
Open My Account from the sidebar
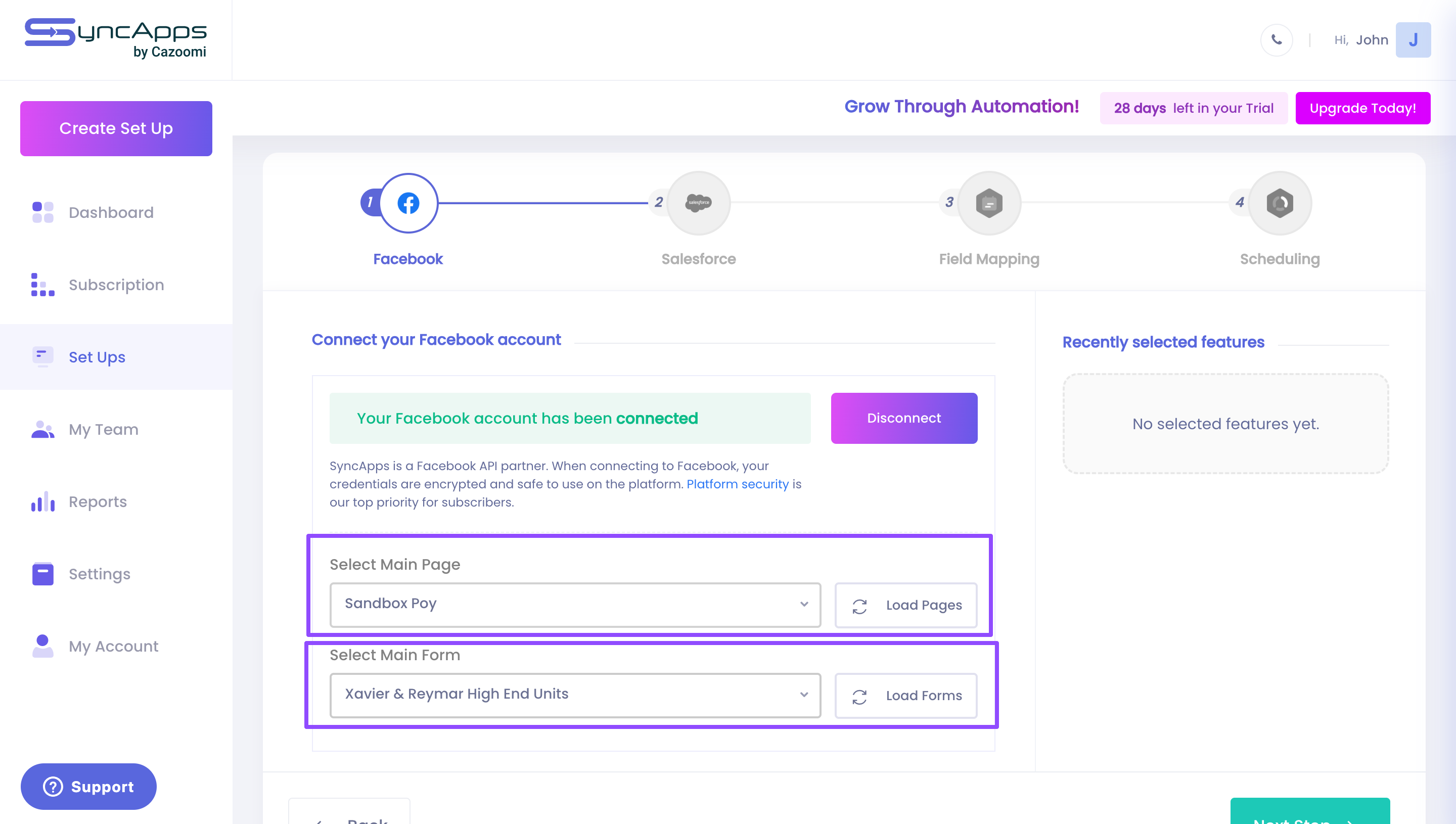coord(116,646)
